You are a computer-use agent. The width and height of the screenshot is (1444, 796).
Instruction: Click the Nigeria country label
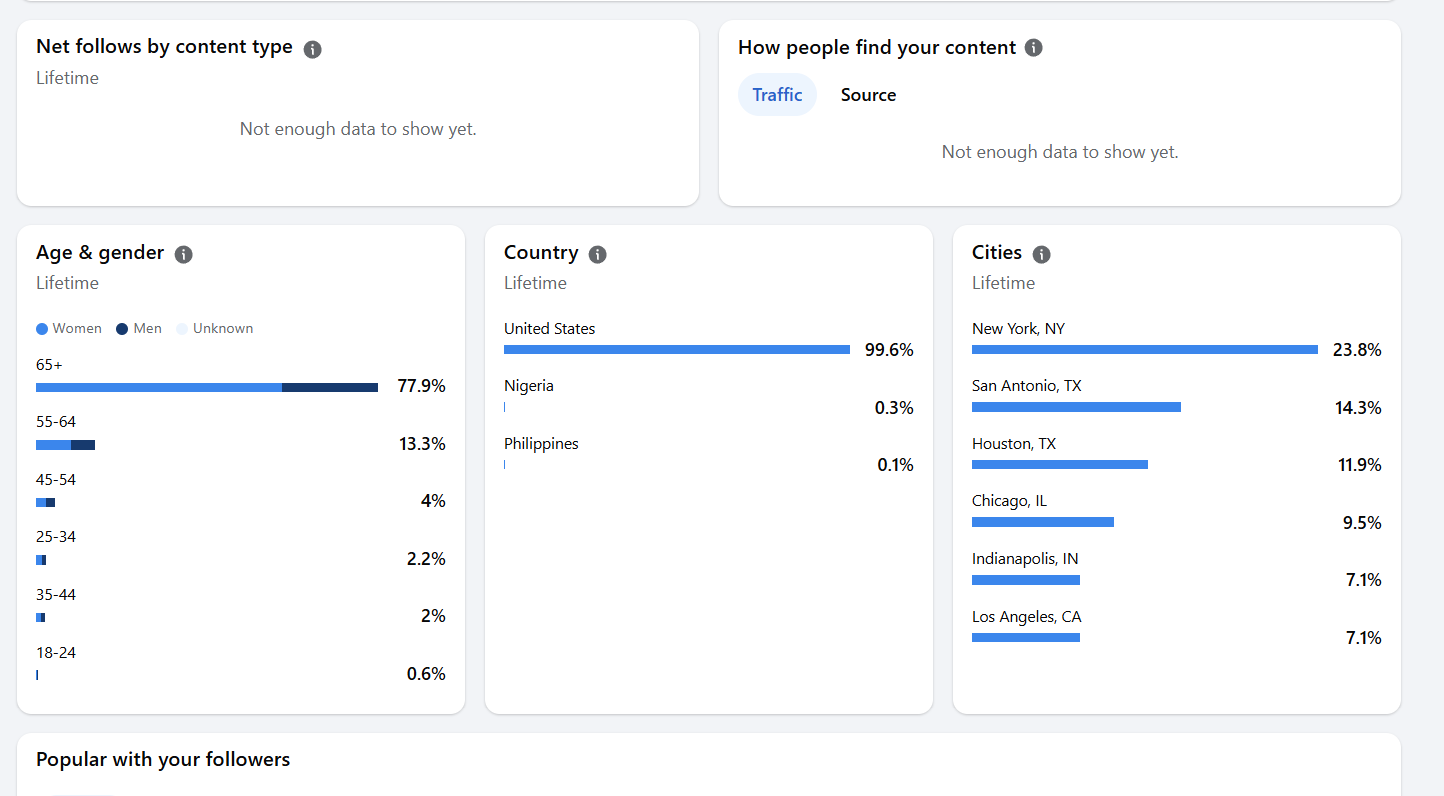(x=529, y=386)
